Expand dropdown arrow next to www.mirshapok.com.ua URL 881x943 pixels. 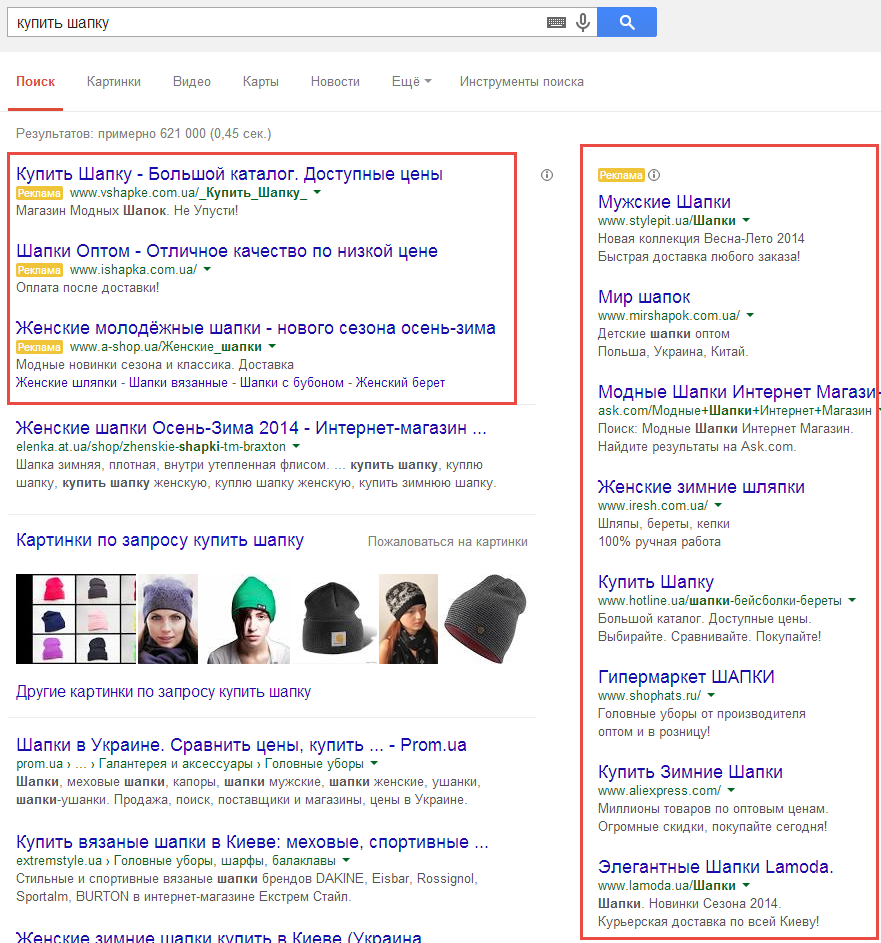click(x=751, y=315)
